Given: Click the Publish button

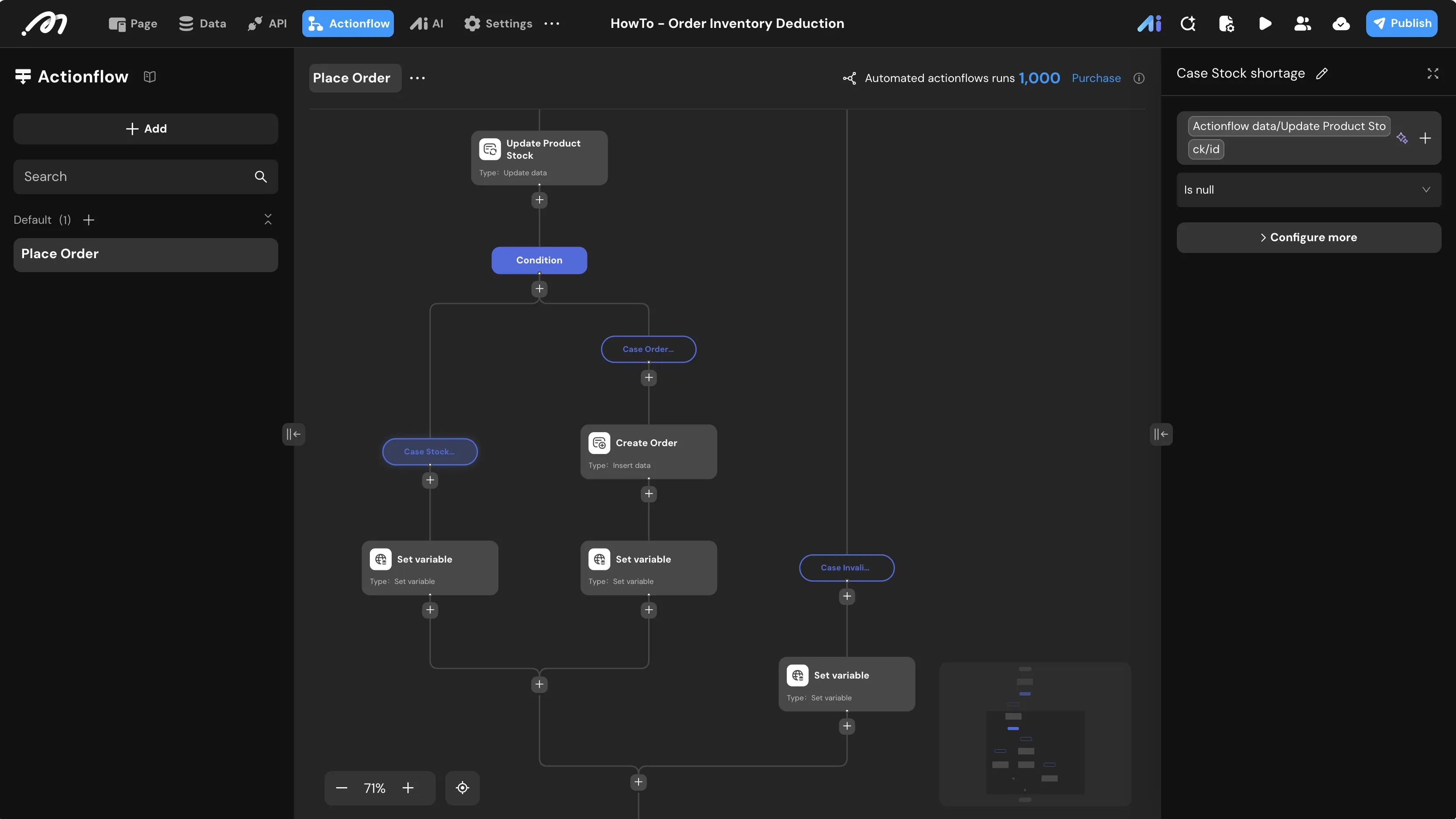Looking at the screenshot, I should [x=1402, y=24].
